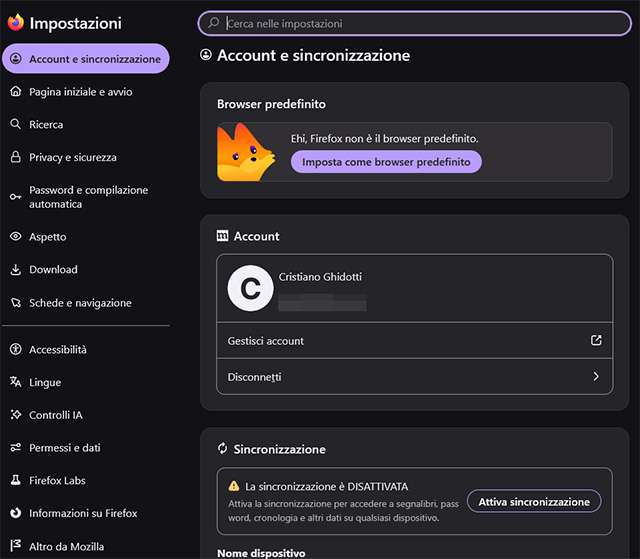Show Informazioni su Firefox
The image size is (640, 559).
click(x=85, y=513)
